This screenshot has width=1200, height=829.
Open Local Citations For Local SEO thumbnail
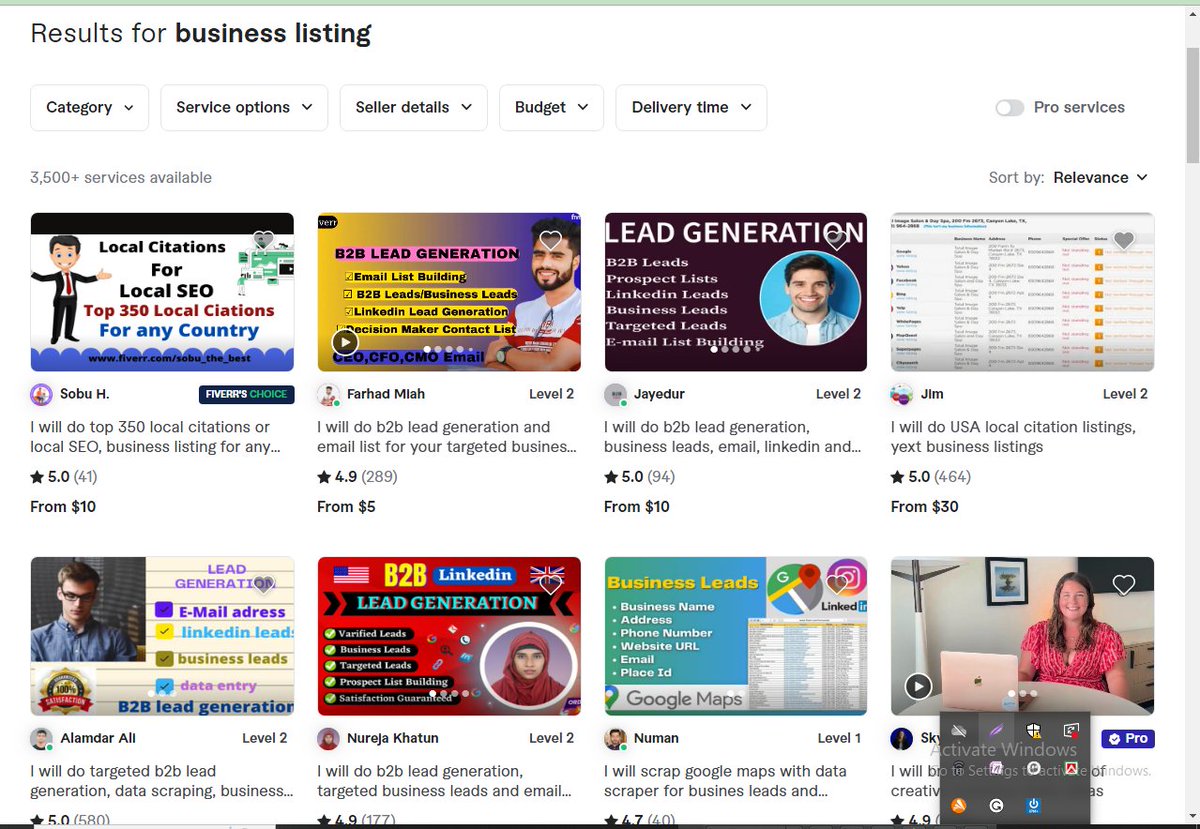pyautogui.click(x=162, y=292)
